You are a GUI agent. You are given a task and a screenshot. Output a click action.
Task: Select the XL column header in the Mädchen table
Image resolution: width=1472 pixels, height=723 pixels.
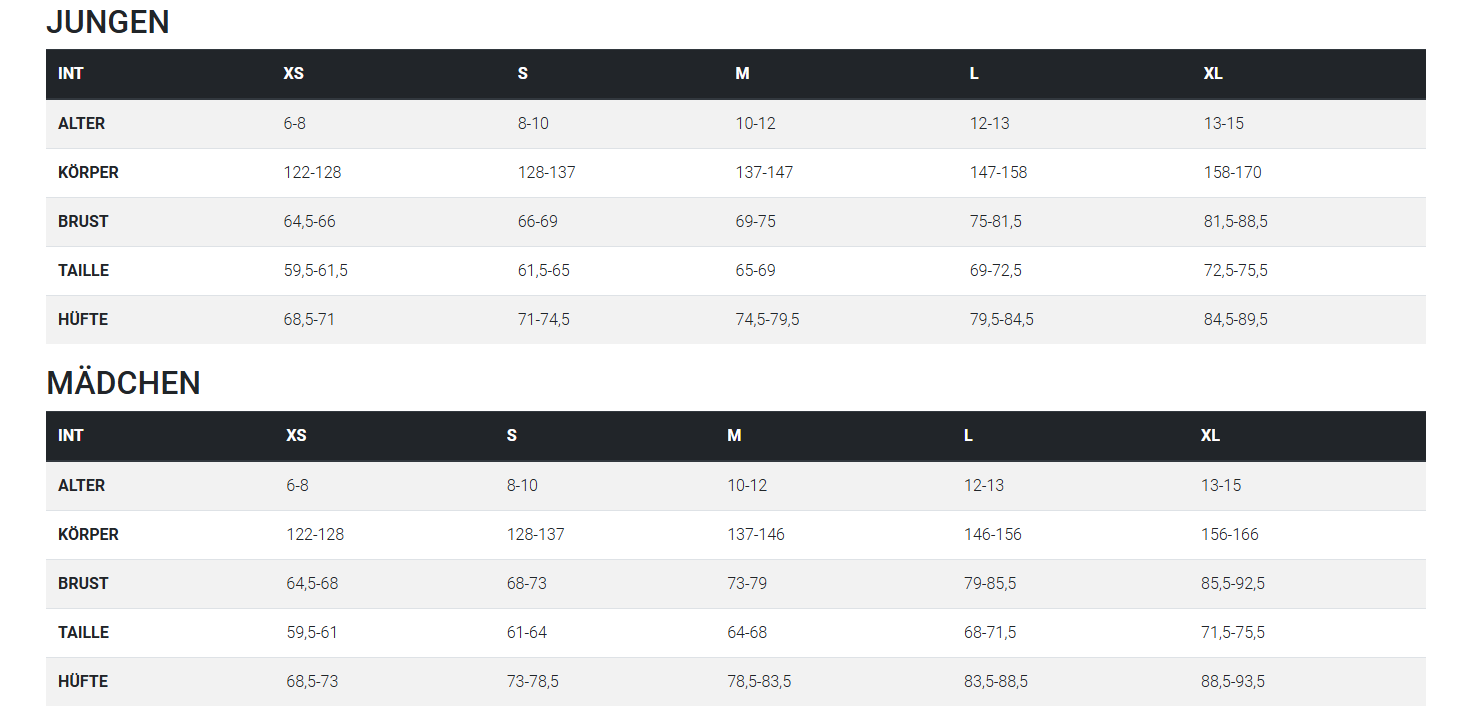pyautogui.click(x=1210, y=436)
